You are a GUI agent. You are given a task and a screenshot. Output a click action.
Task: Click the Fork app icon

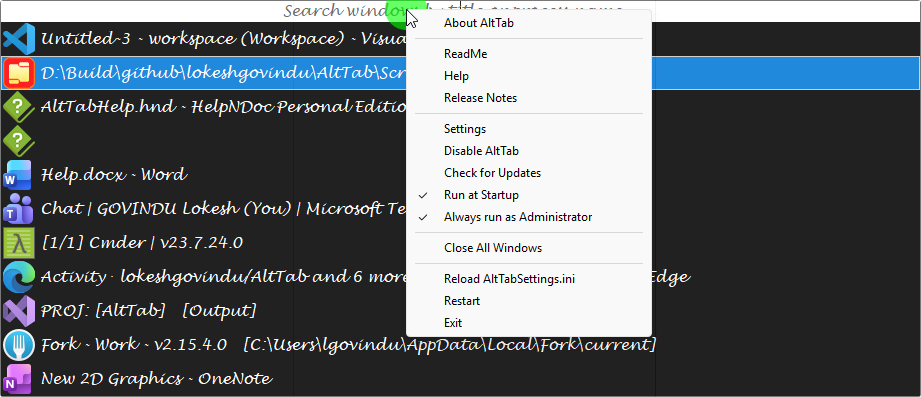coord(19,344)
